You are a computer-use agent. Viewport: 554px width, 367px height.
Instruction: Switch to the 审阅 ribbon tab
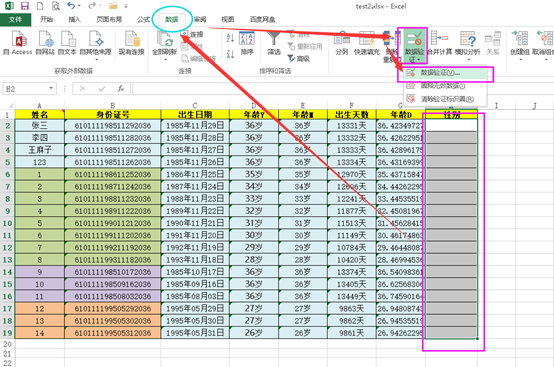point(200,19)
